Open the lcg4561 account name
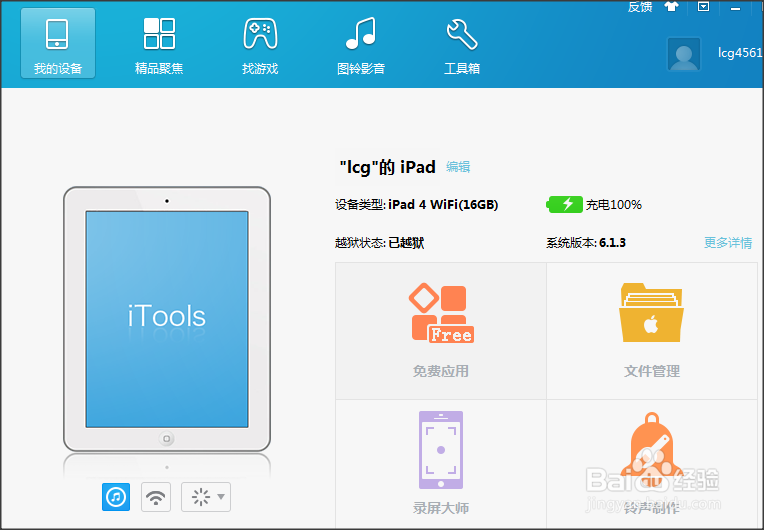The image size is (764, 530). (740, 53)
